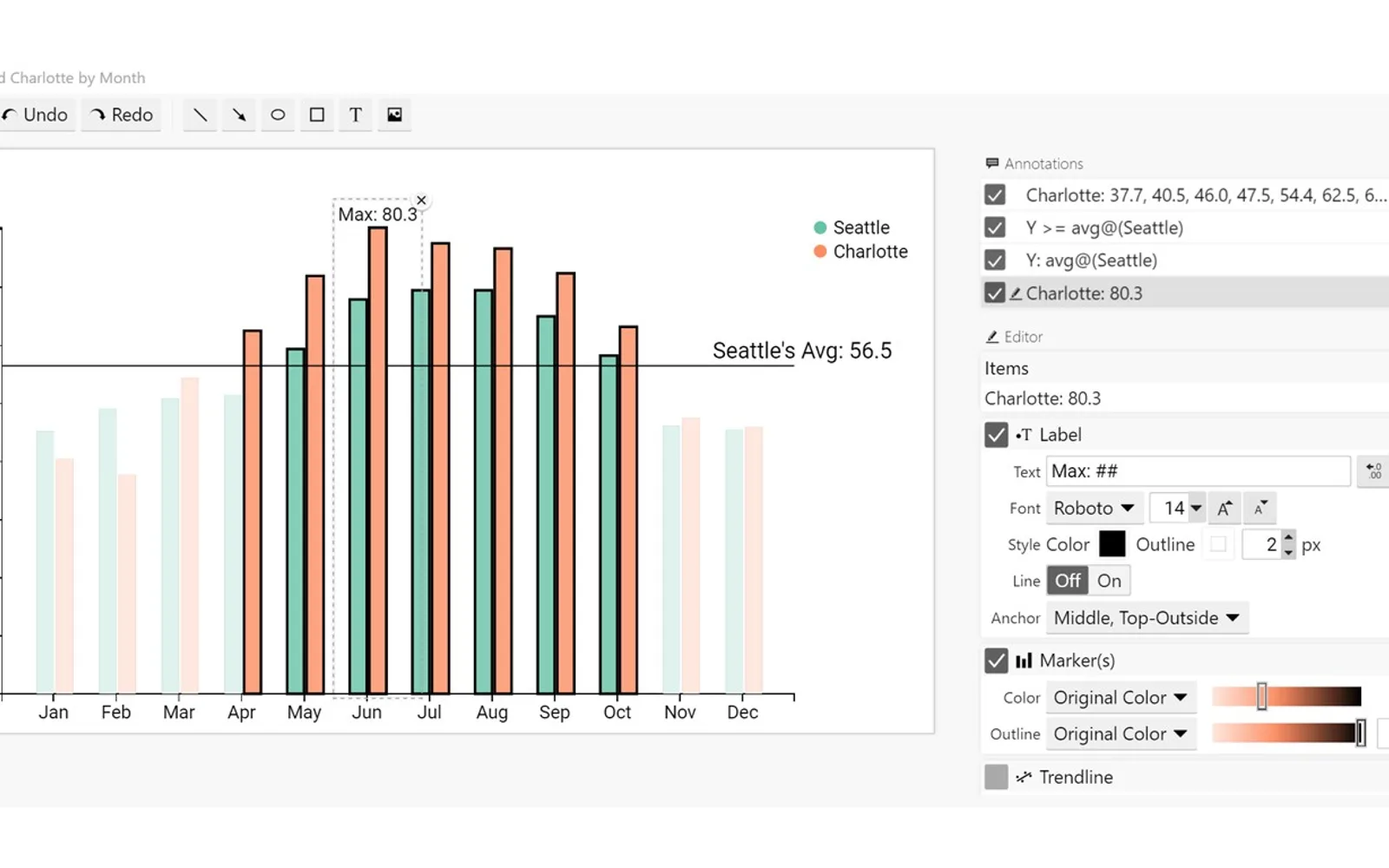Click Undo in the toolbar
The image size is (1389, 868).
(36, 115)
